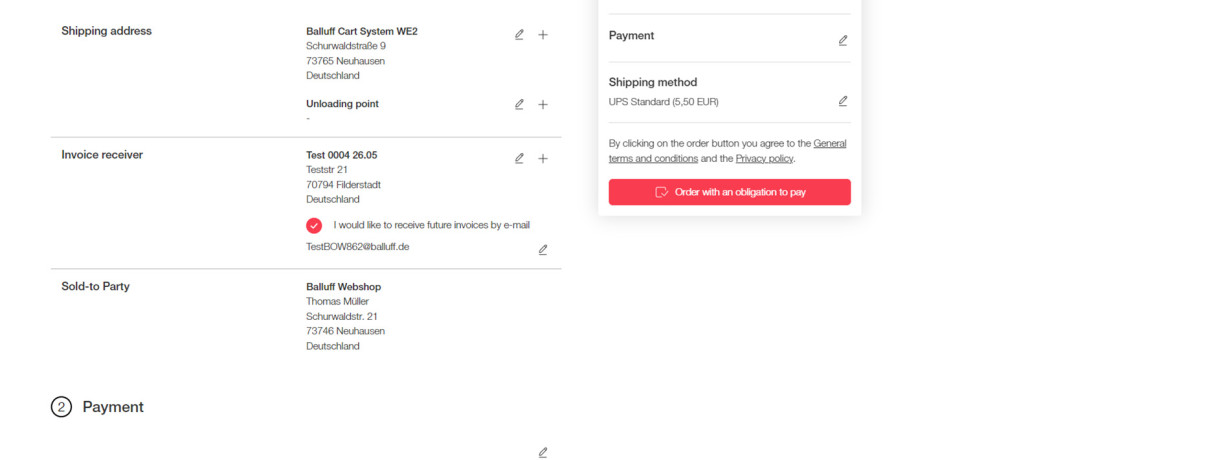Edit the unloading point
This screenshot has height=460, width=1232.
(519, 104)
